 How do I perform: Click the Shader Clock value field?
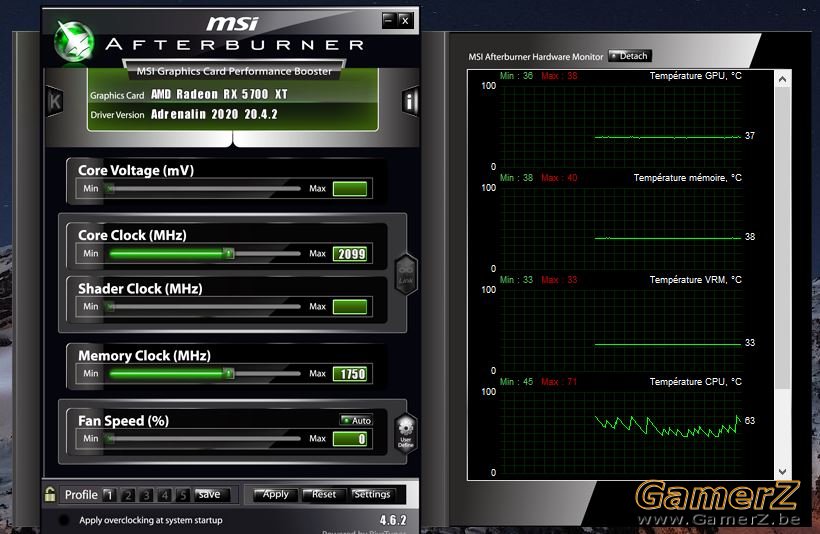pos(350,307)
